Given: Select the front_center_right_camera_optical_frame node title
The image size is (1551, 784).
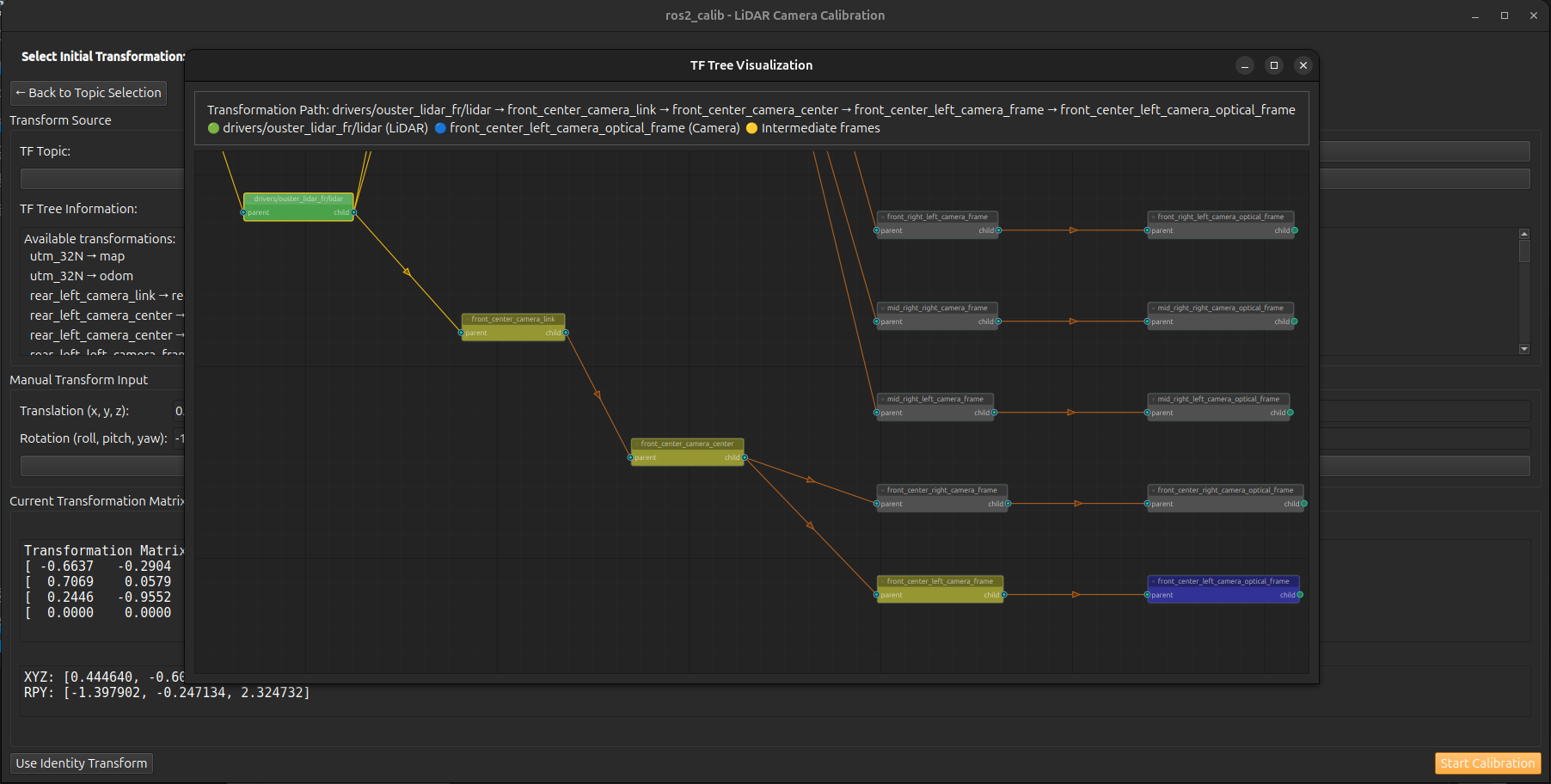Looking at the screenshot, I should coord(1225,490).
